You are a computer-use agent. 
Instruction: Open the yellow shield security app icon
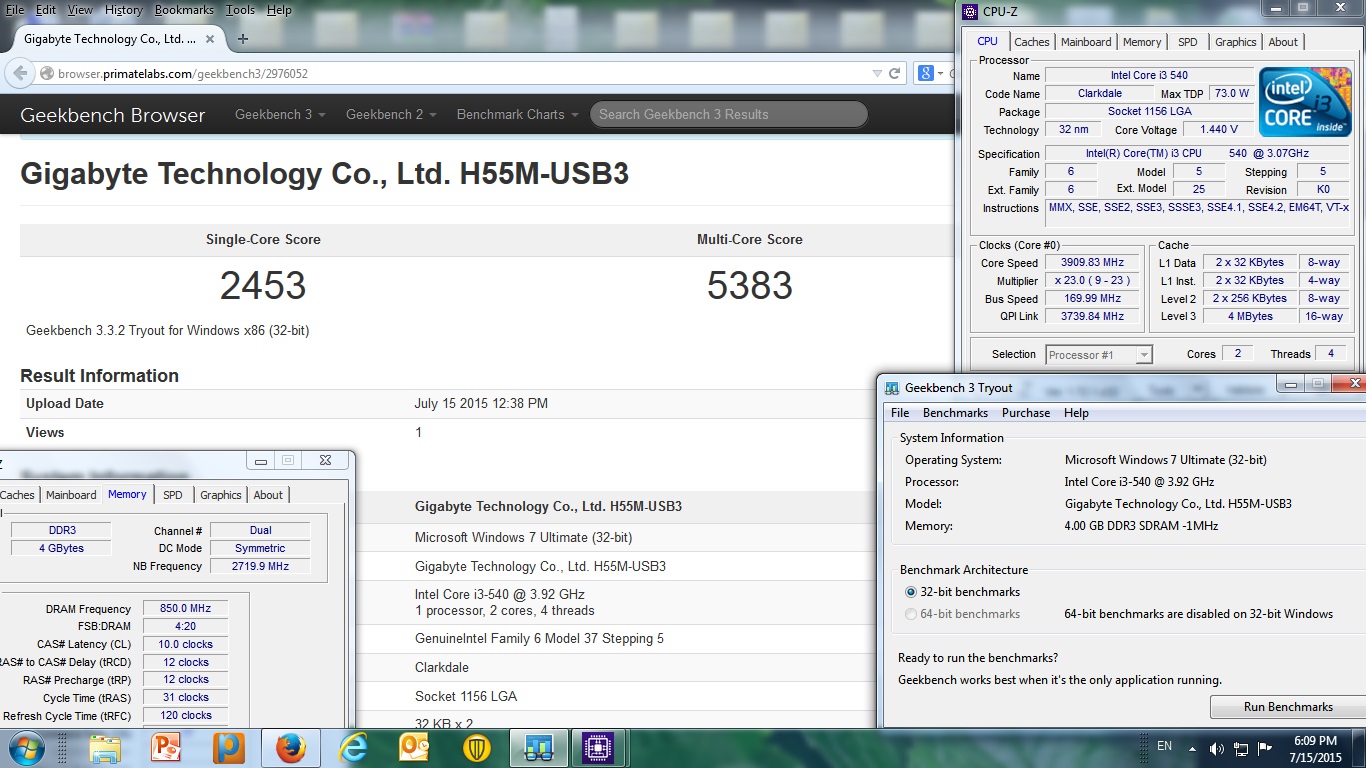476,748
